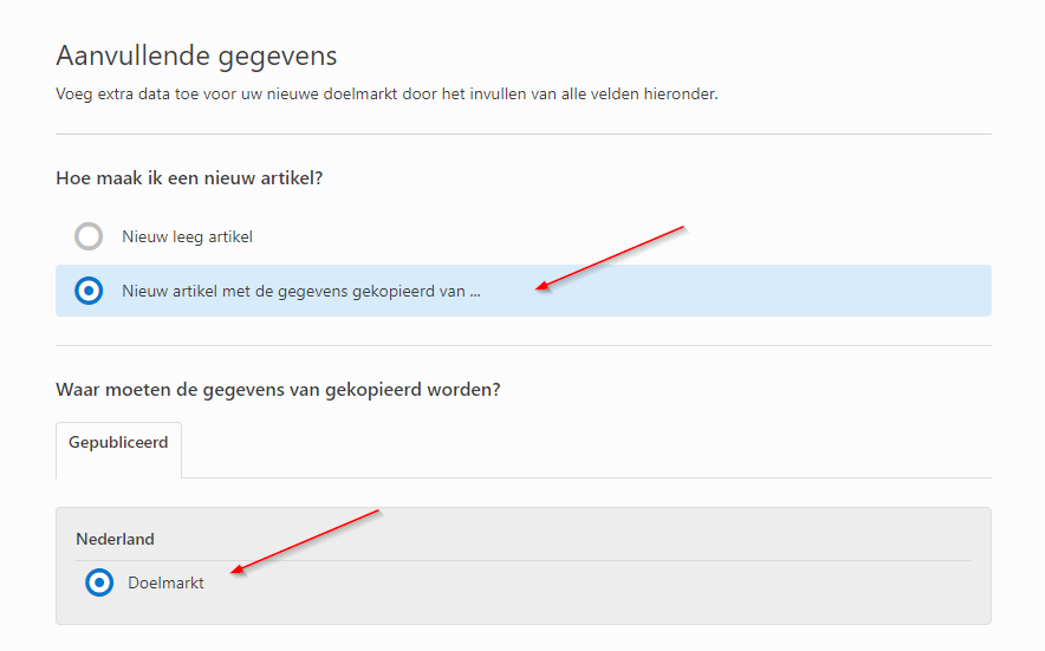The height and width of the screenshot is (651, 1045).
Task: Click the 'Voeg extra data toe' description text
Action: point(387,95)
